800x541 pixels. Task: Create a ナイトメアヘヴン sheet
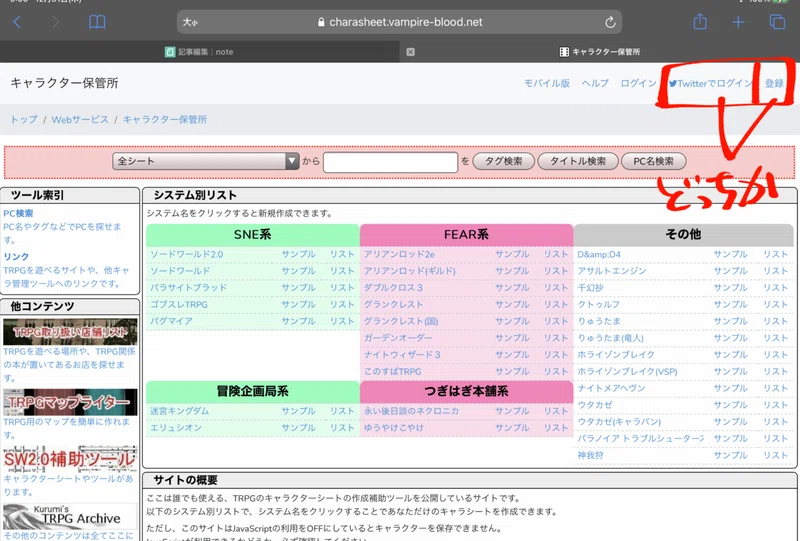[x=611, y=388]
